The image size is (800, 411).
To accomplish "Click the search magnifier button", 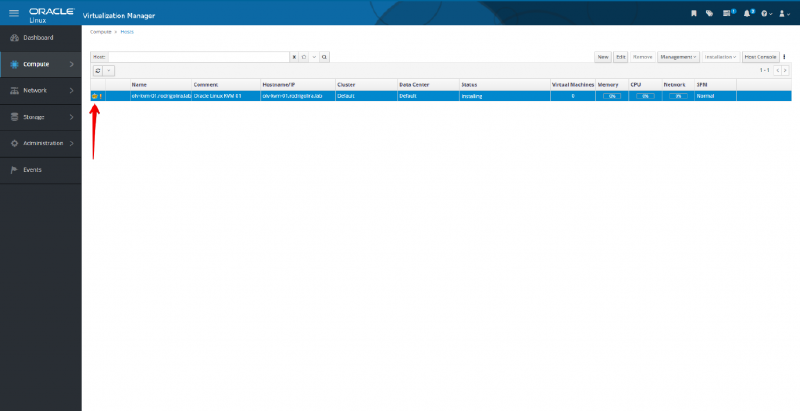I will (325, 57).
